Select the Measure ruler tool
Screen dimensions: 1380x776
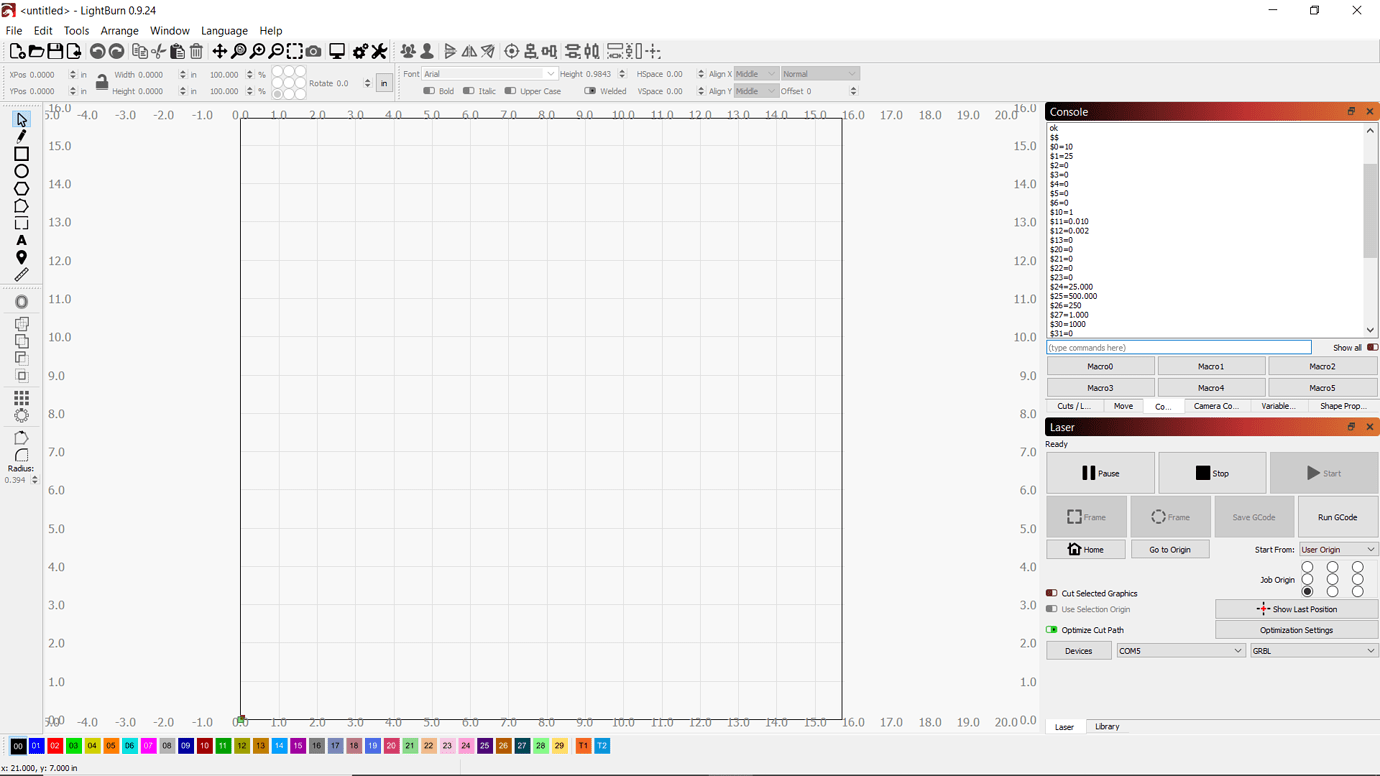click(x=21, y=275)
